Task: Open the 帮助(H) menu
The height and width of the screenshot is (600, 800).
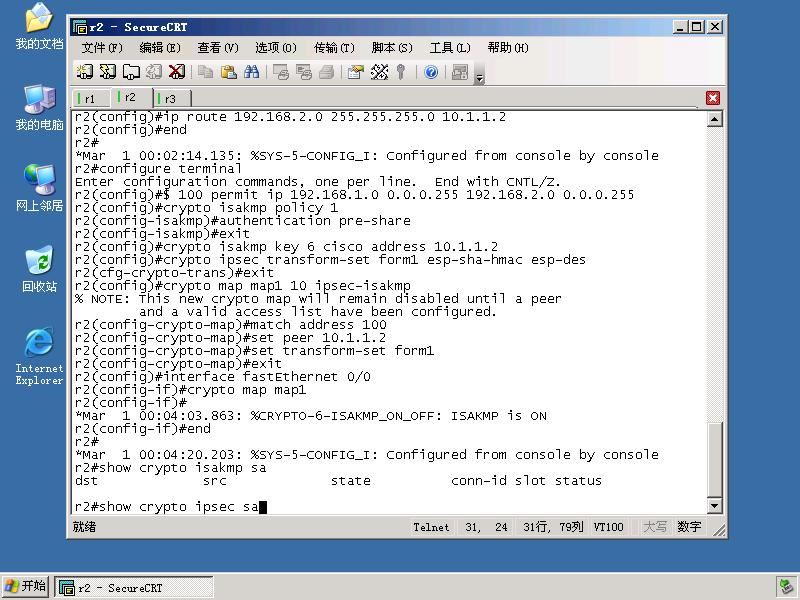Action: click(x=508, y=48)
